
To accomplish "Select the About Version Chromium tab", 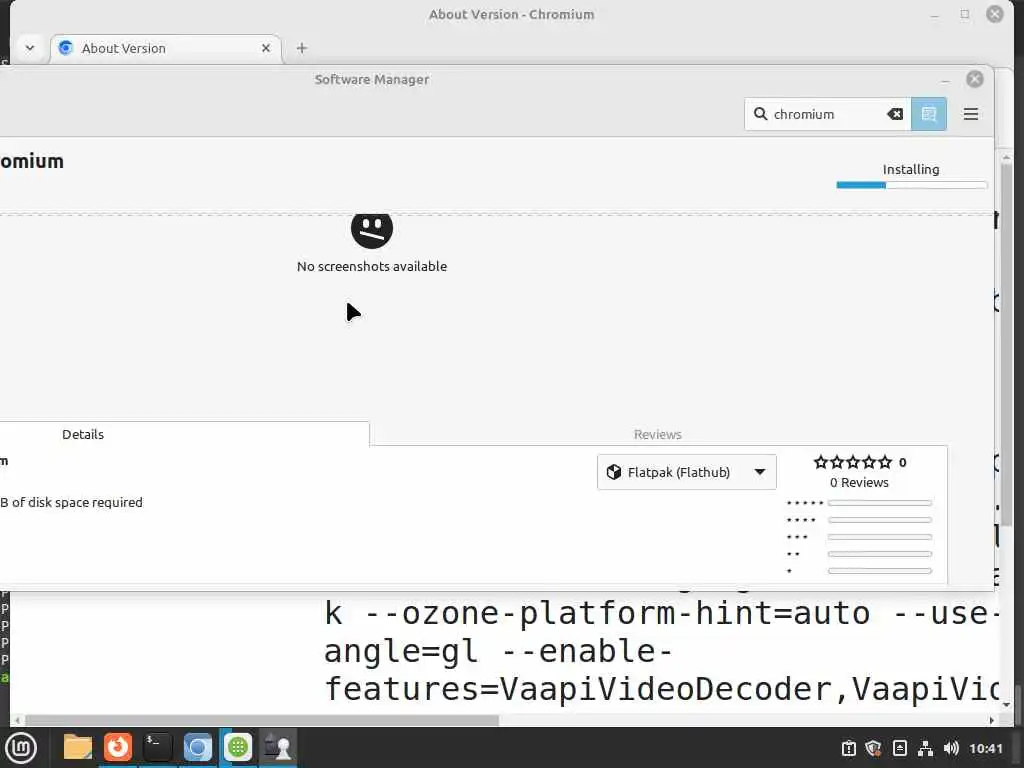I will pyautogui.click(x=167, y=48).
